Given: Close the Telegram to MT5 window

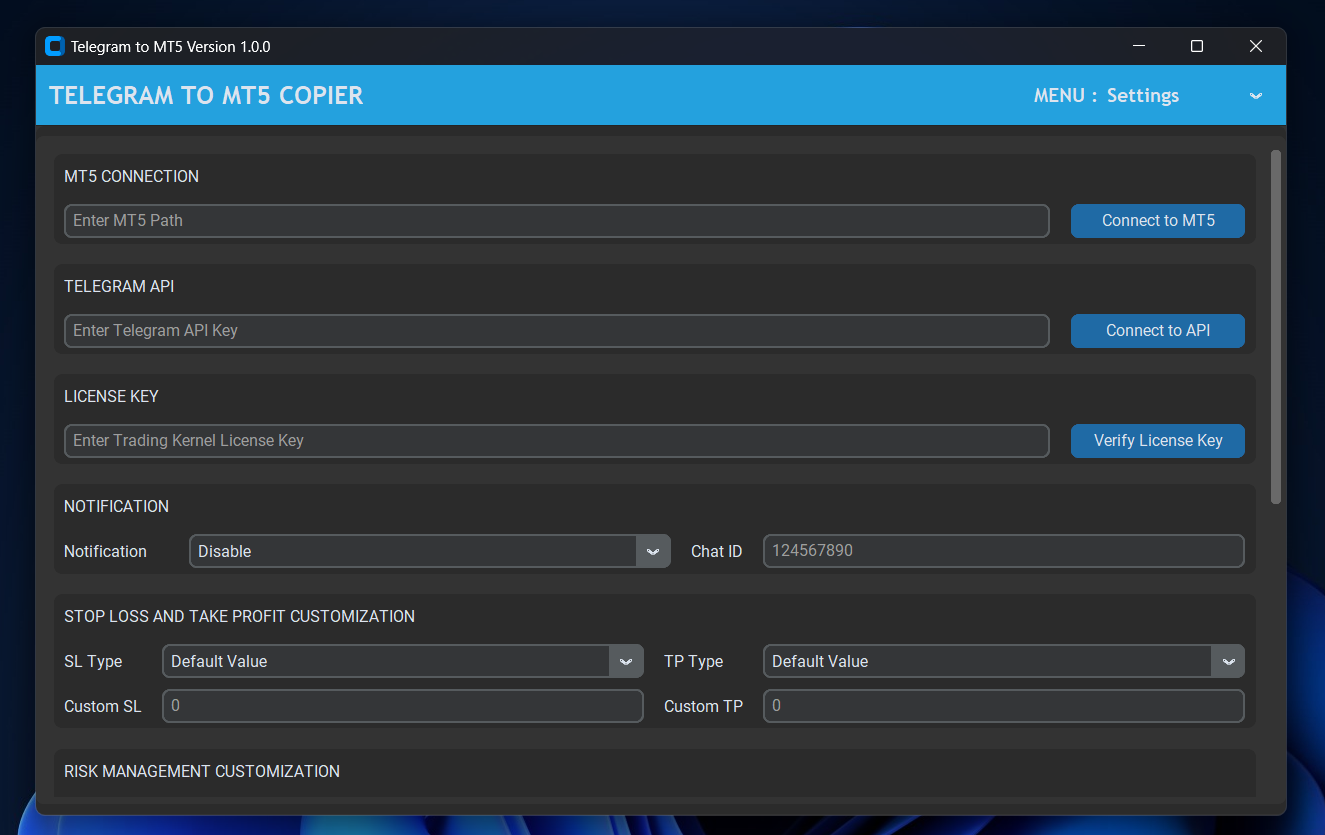Looking at the screenshot, I should (x=1256, y=46).
